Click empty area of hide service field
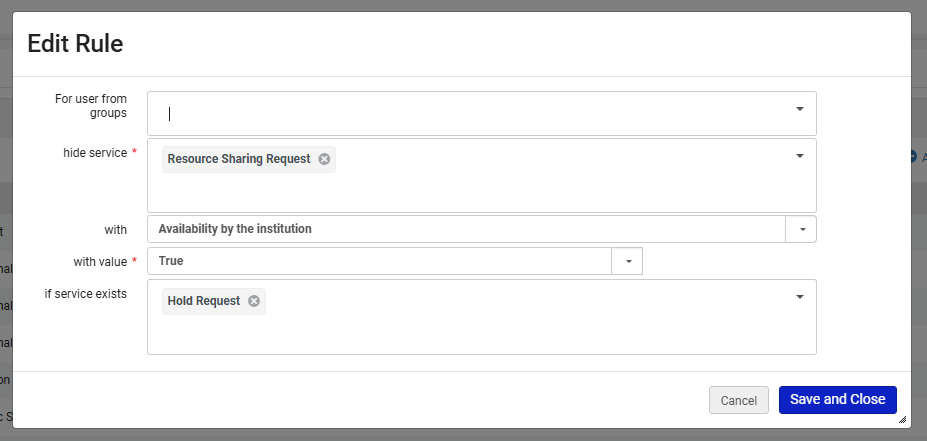927x441 pixels. pos(480,190)
